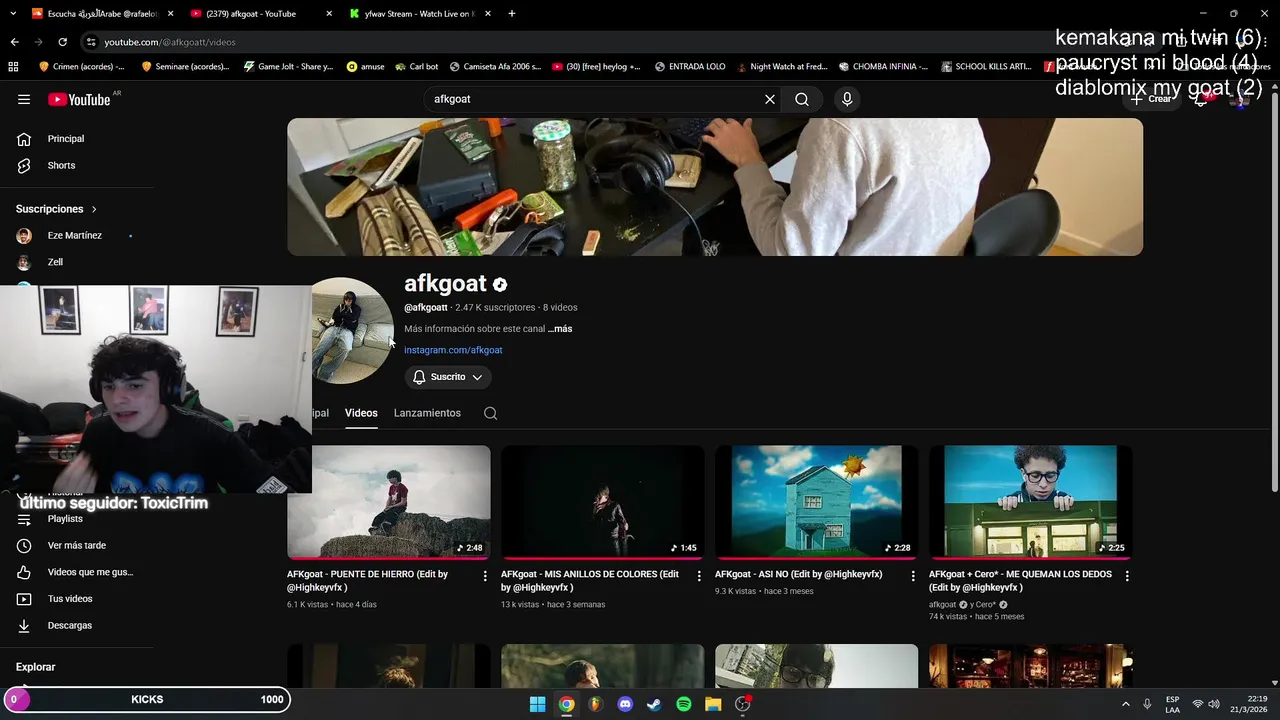Open Steam from the taskbar
Viewport: 1280px width, 720px height.
pyautogui.click(x=654, y=704)
